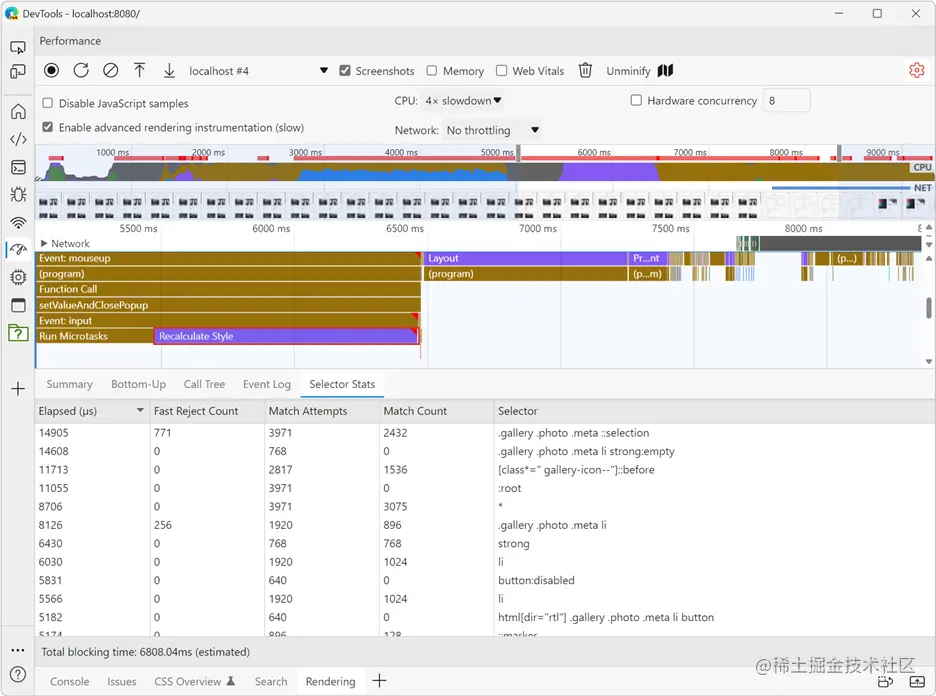The height and width of the screenshot is (696, 936).
Task: Switch to the Bottom-Up tab
Action: point(138,384)
